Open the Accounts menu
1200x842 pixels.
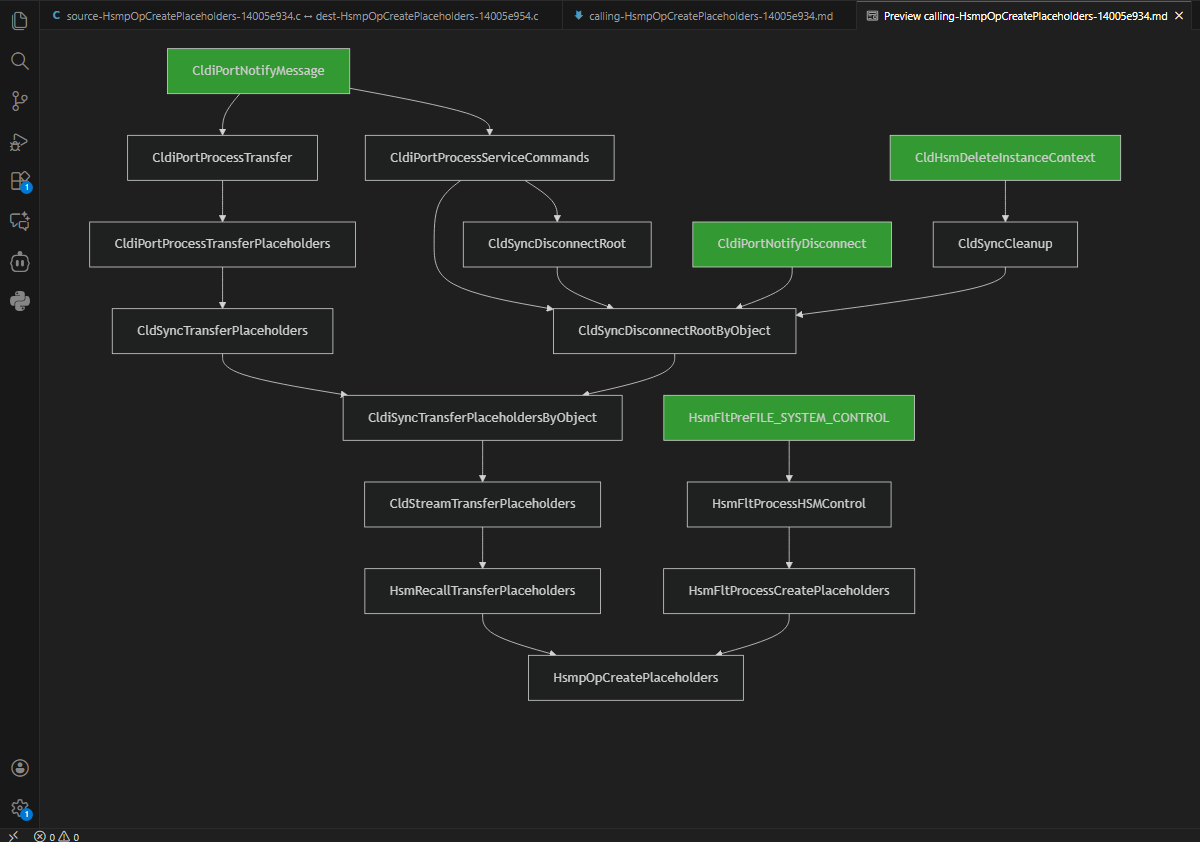pyautogui.click(x=19, y=768)
